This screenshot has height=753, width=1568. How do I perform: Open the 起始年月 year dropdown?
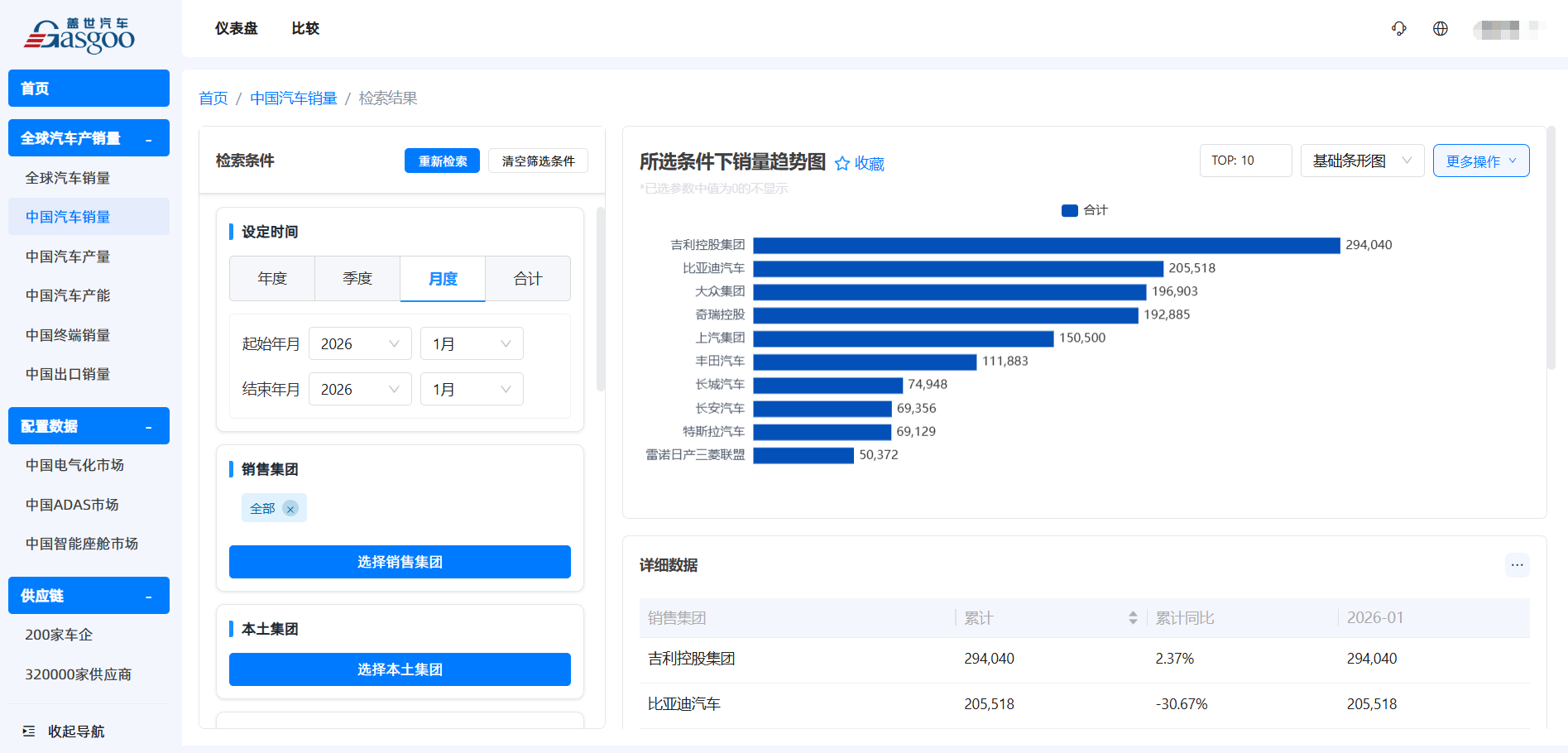tap(360, 344)
